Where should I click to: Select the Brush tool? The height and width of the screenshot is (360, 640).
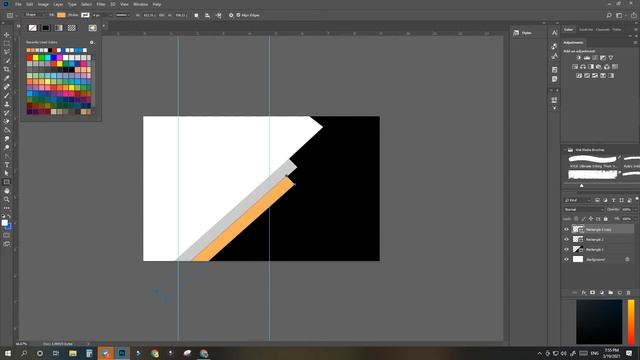7,96
